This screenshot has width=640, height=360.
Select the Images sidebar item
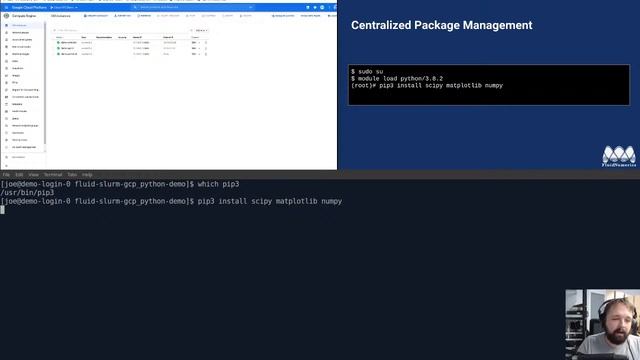click(16, 76)
